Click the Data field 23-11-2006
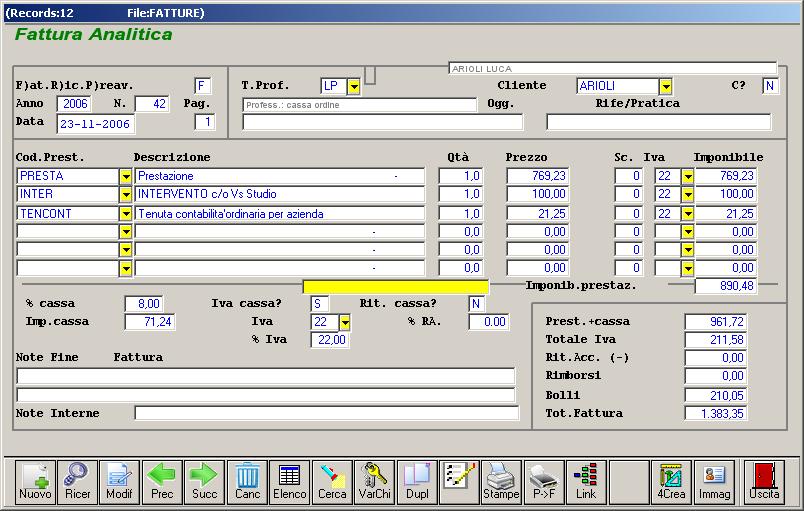The image size is (804, 511). pyautogui.click(x=96, y=124)
